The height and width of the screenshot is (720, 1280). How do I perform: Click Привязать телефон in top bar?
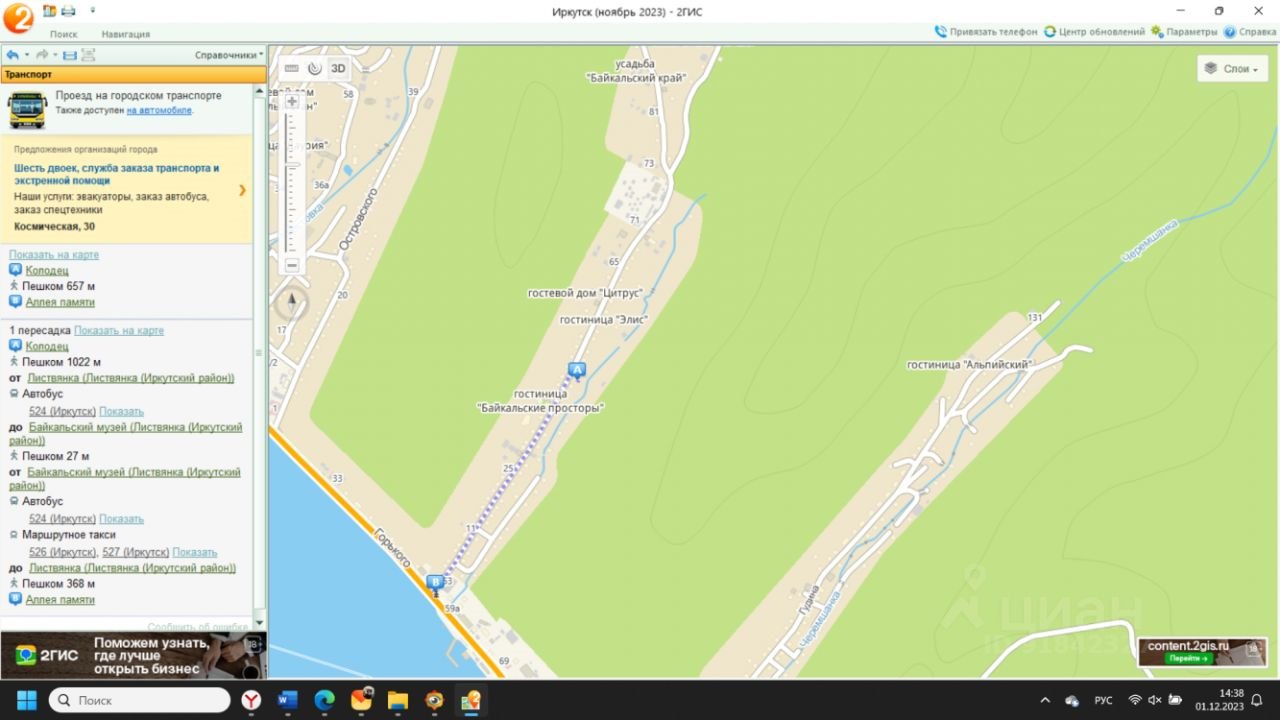tap(987, 32)
